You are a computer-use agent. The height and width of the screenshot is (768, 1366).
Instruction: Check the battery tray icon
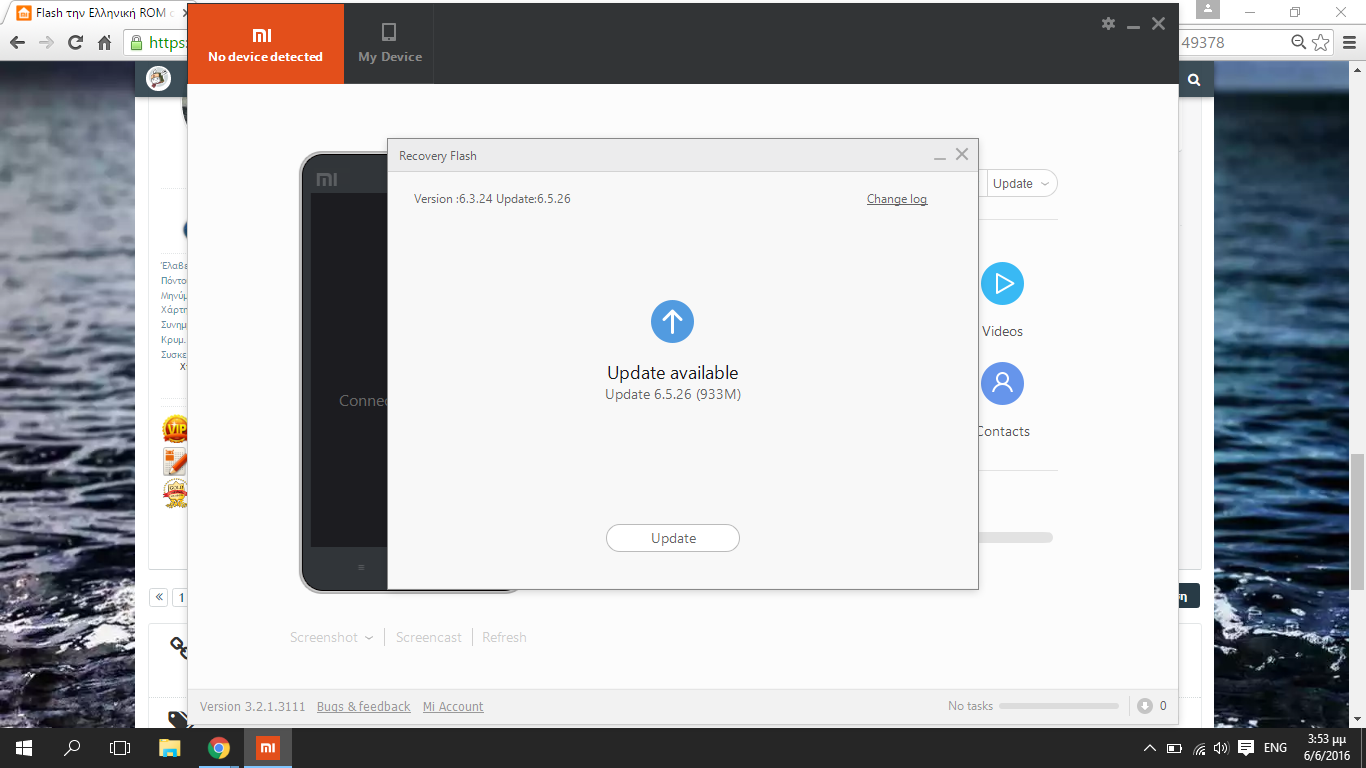pyautogui.click(x=1174, y=748)
